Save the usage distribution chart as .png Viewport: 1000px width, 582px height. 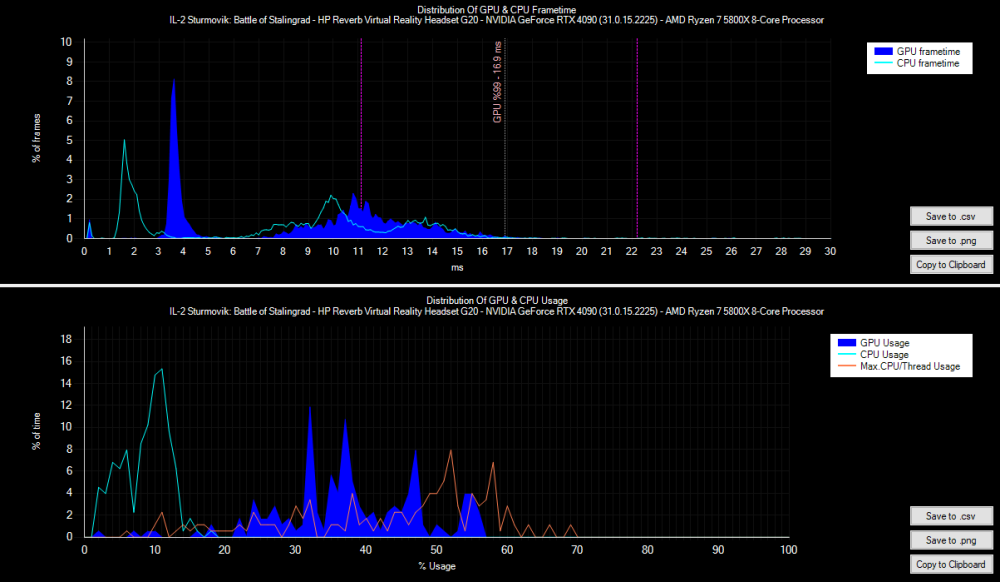[x=950, y=540]
